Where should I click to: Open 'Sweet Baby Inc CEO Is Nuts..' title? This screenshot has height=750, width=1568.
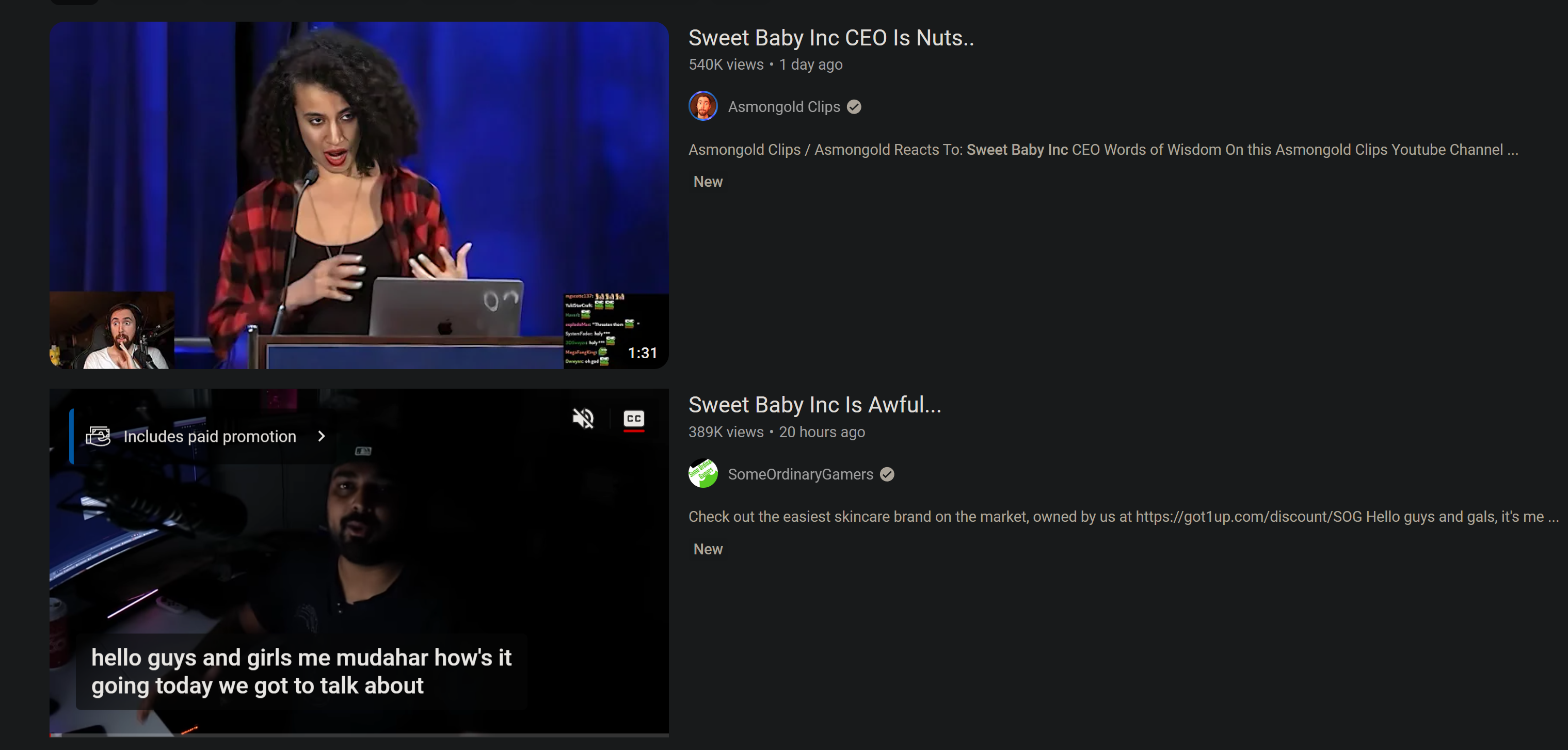pos(831,38)
